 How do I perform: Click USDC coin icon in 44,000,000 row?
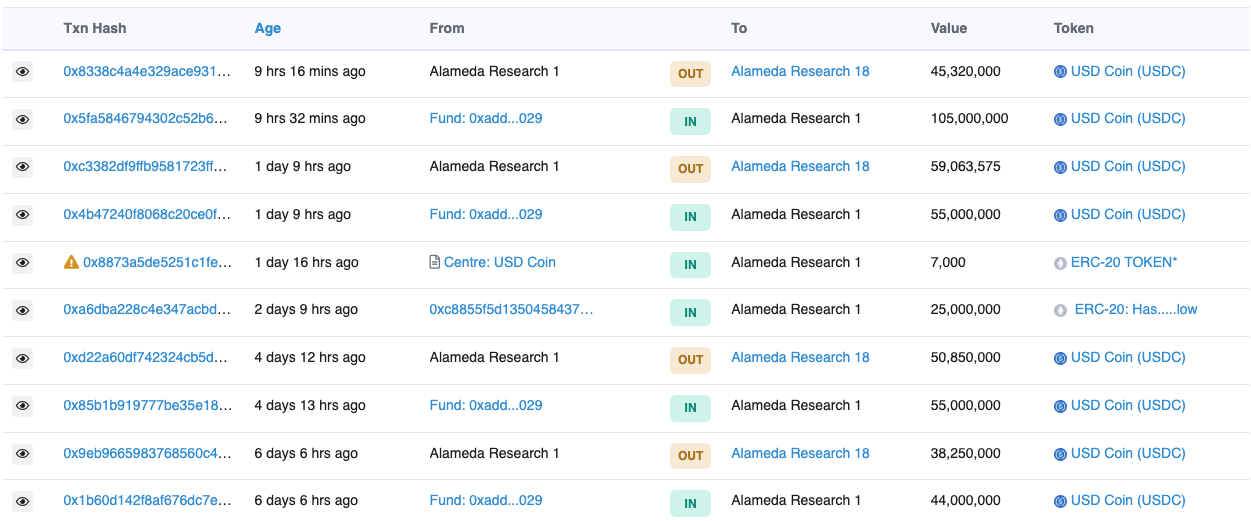point(1060,501)
